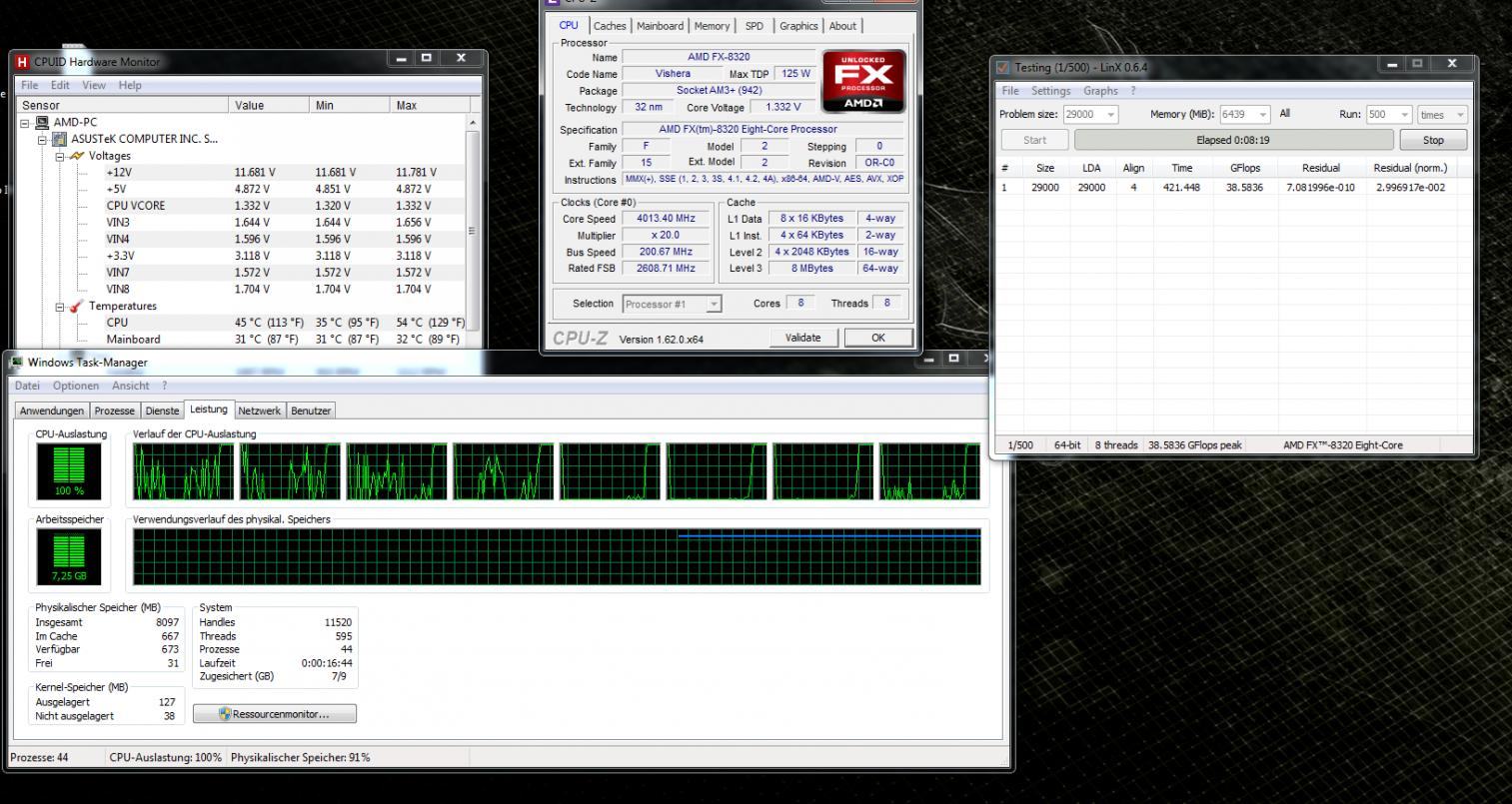Screen dimensions: 1512x804
Task: Switch to SPD tab in CPU-Z
Action: click(x=754, y=26)
